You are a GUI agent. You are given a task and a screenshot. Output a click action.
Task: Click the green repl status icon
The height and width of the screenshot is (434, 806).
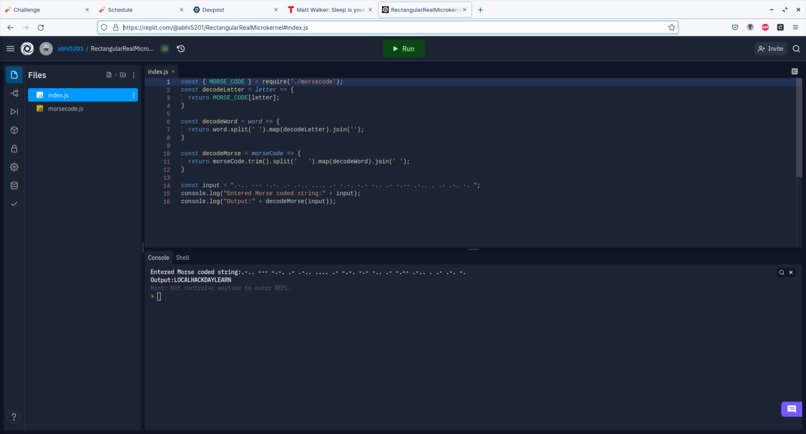164,49
